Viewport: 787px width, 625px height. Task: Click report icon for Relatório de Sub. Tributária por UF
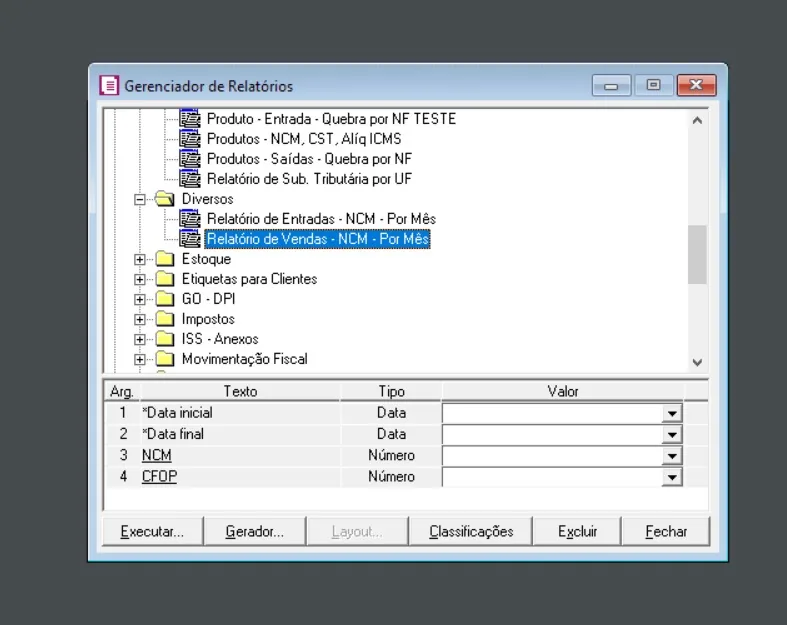pyautogui.click(x=190, y=179)
